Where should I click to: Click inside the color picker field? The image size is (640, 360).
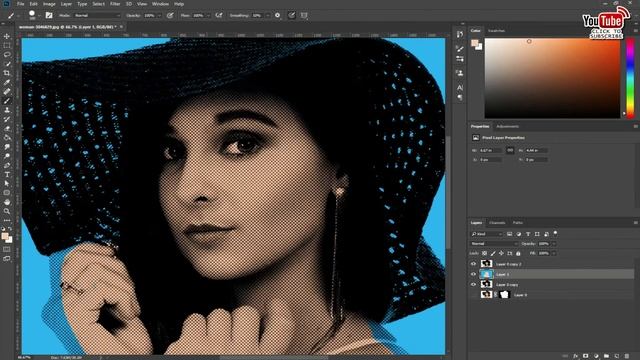552,78
